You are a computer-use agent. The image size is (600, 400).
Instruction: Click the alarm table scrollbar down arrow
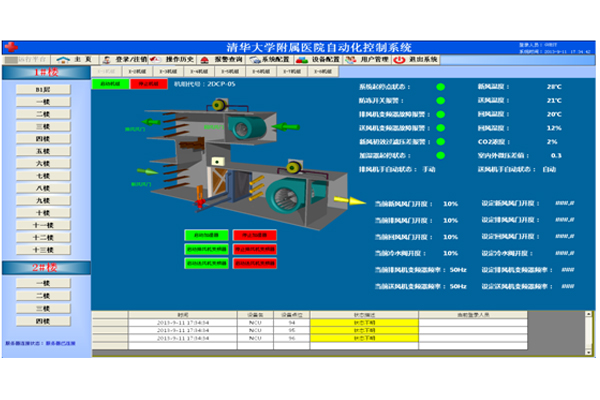point(589,352)
